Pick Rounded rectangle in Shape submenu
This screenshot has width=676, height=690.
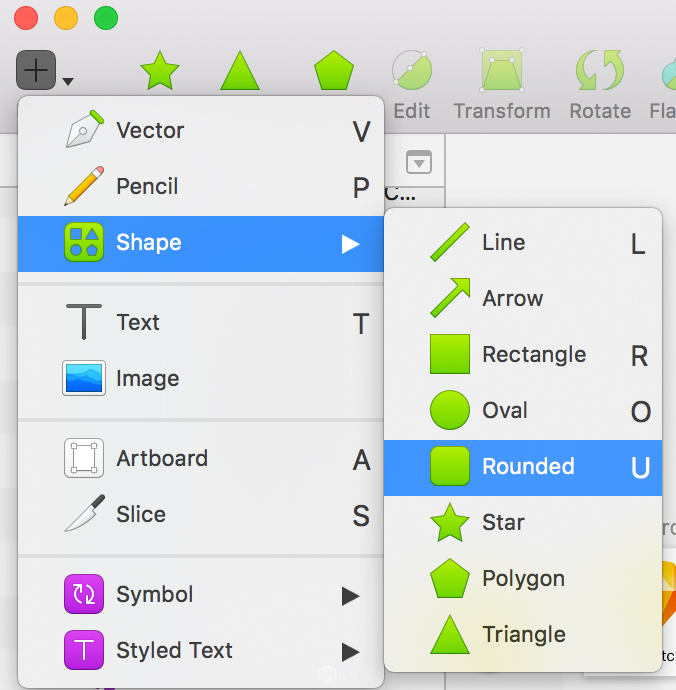[x=523, y=467]
